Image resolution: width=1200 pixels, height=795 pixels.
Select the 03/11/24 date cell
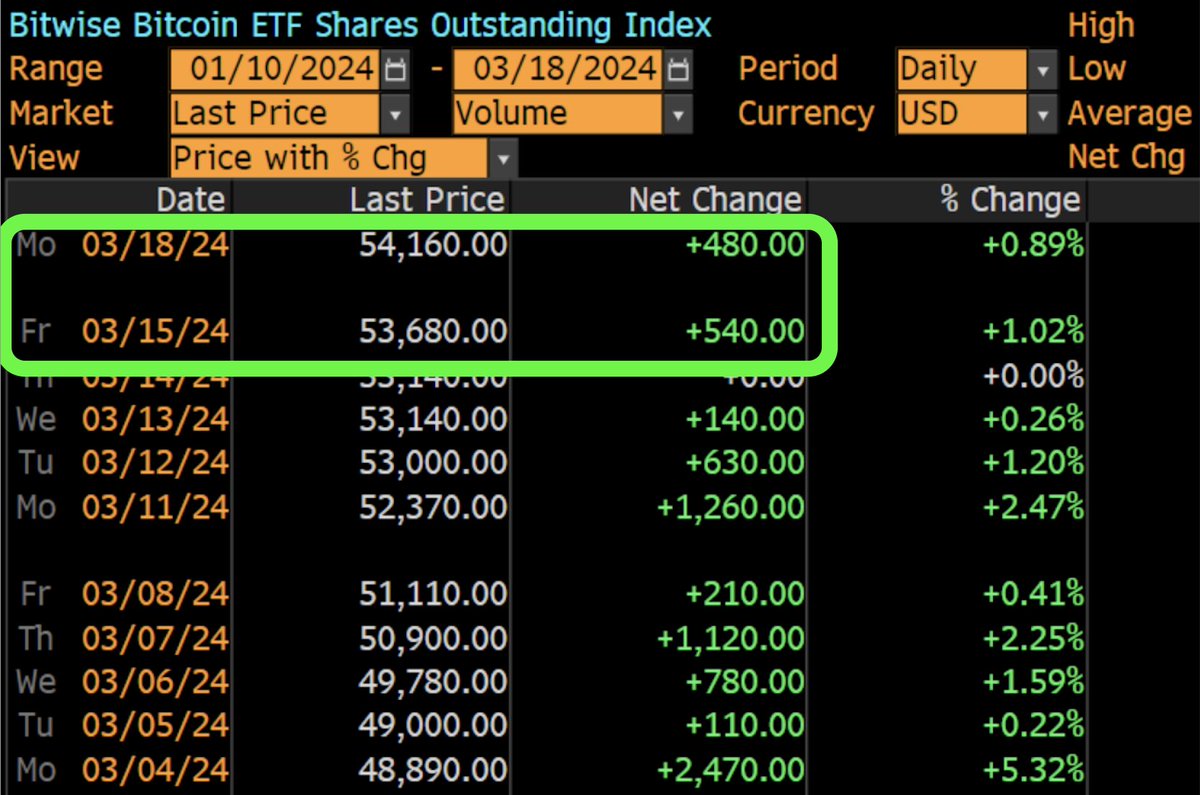155,506
